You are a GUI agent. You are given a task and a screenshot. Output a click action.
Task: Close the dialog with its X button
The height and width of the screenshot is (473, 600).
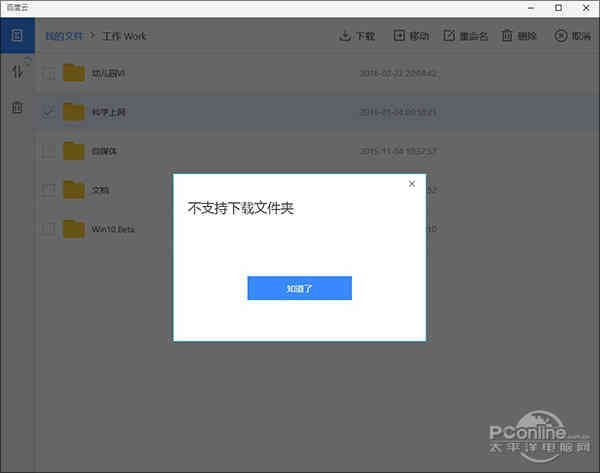point(412,184)
